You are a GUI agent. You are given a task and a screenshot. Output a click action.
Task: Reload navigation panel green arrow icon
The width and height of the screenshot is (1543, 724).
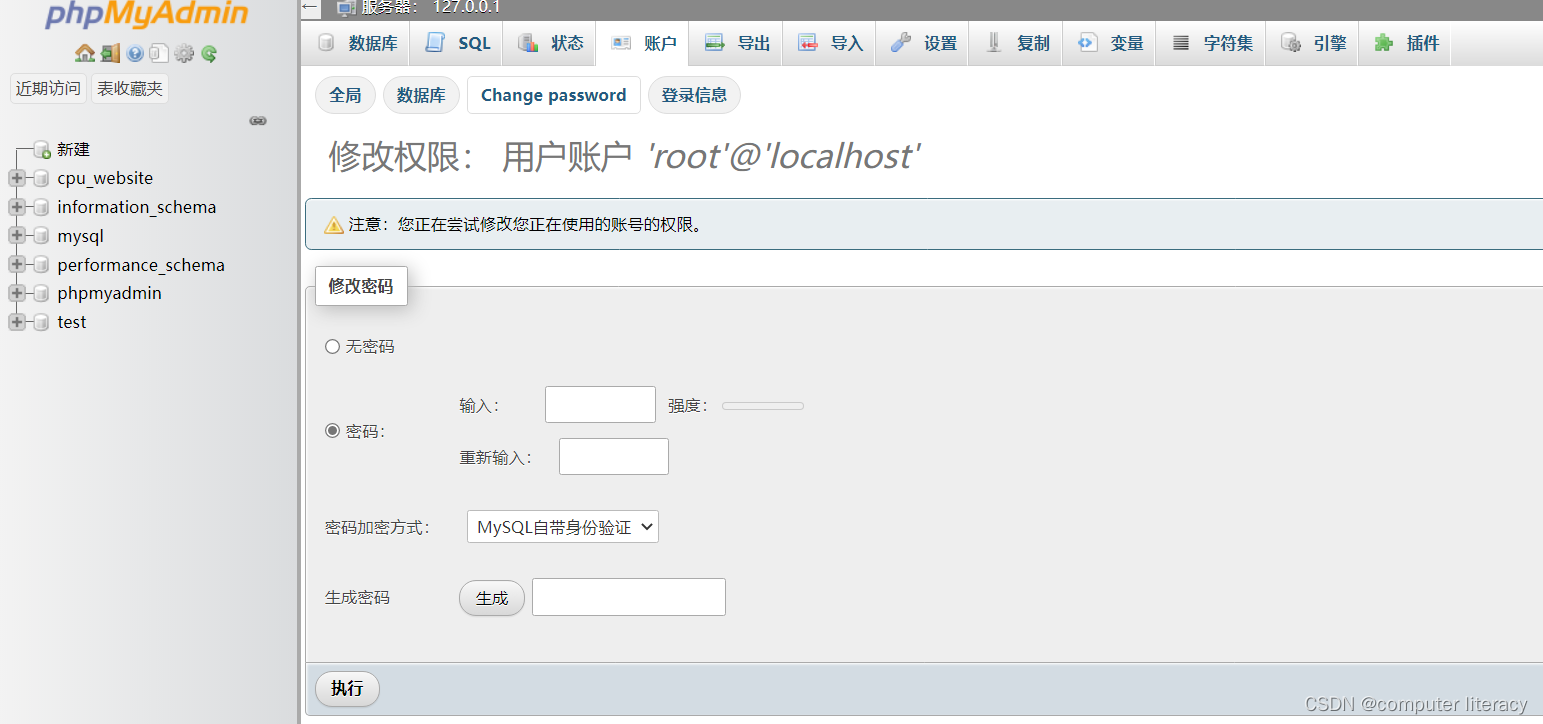click(209, 53)
